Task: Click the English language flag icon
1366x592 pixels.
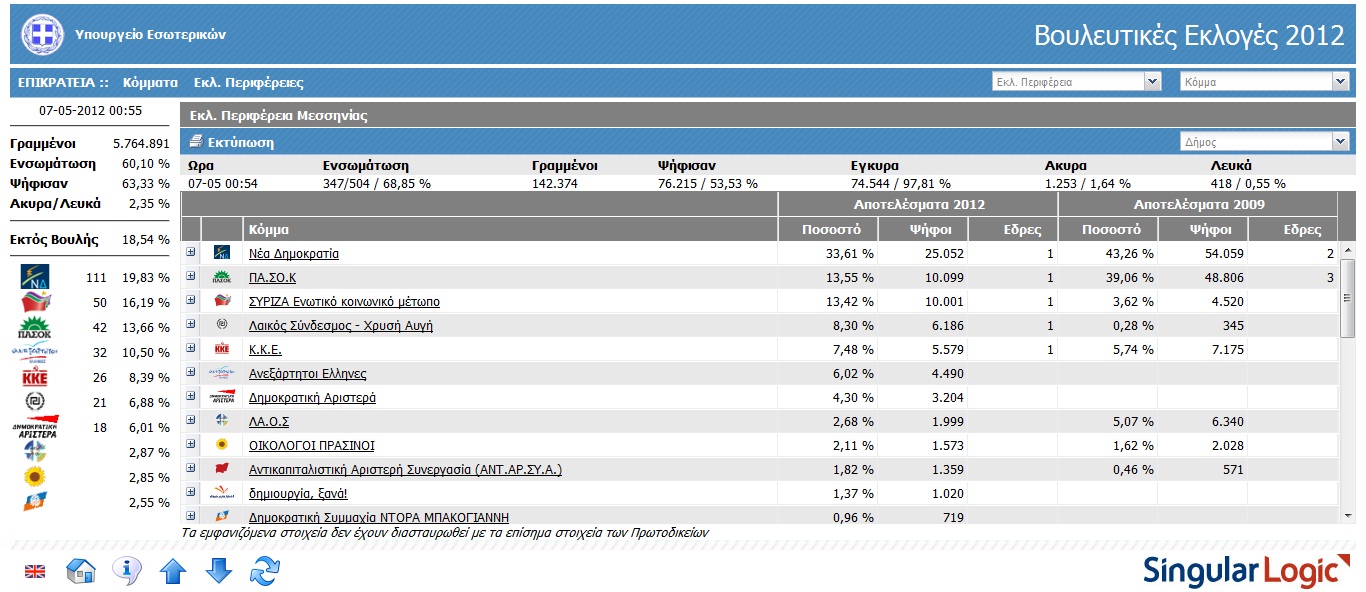Action: click(35, 571)
